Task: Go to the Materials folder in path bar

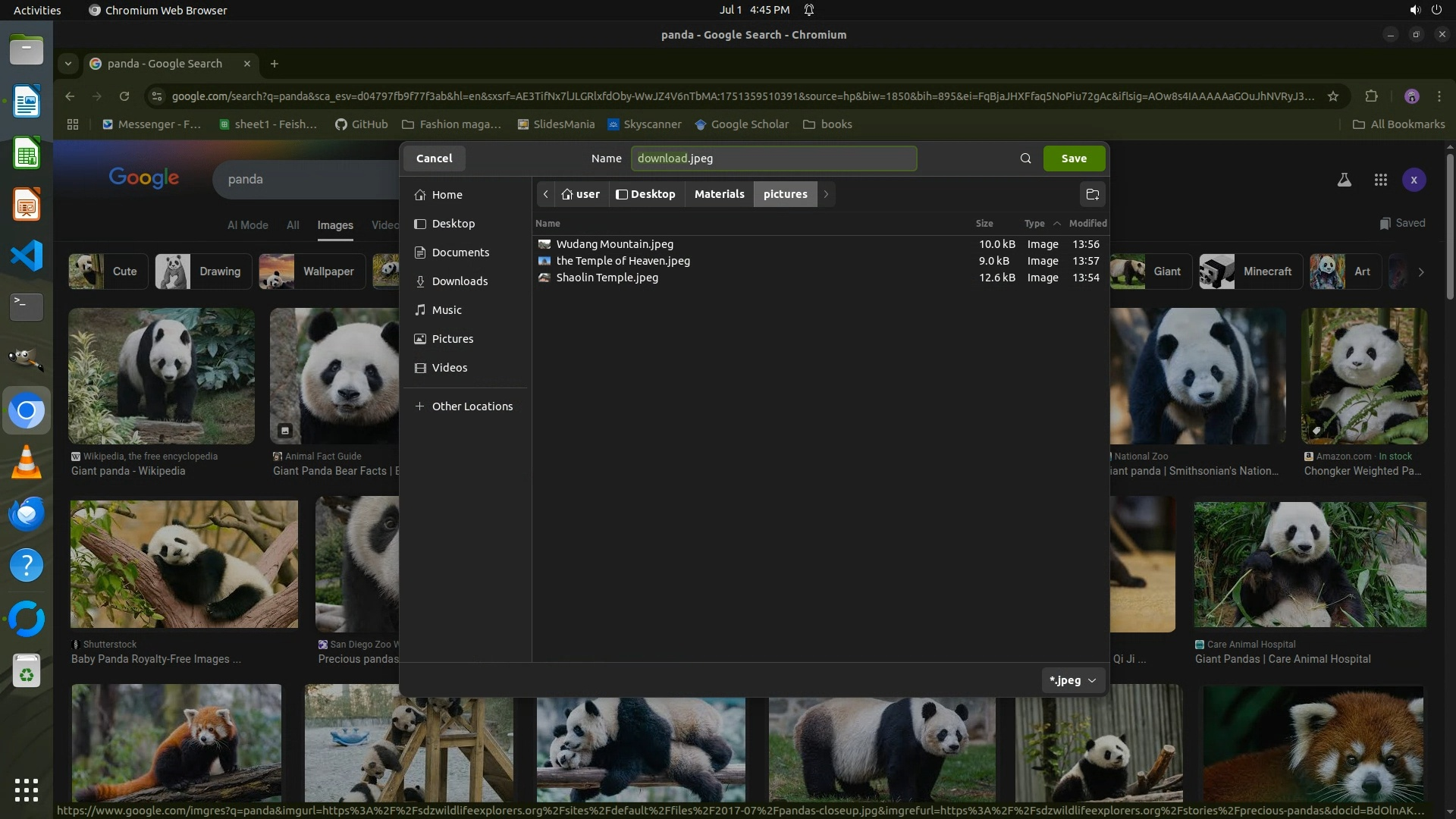Action: coord(719,194)
